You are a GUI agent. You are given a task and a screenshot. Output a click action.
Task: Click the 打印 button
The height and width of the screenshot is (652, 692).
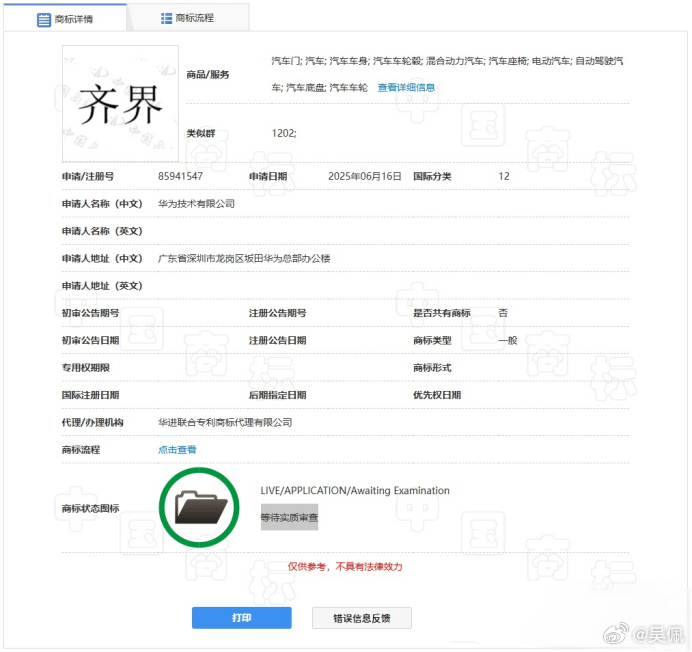pyautogui.click(x=241, y=618)
